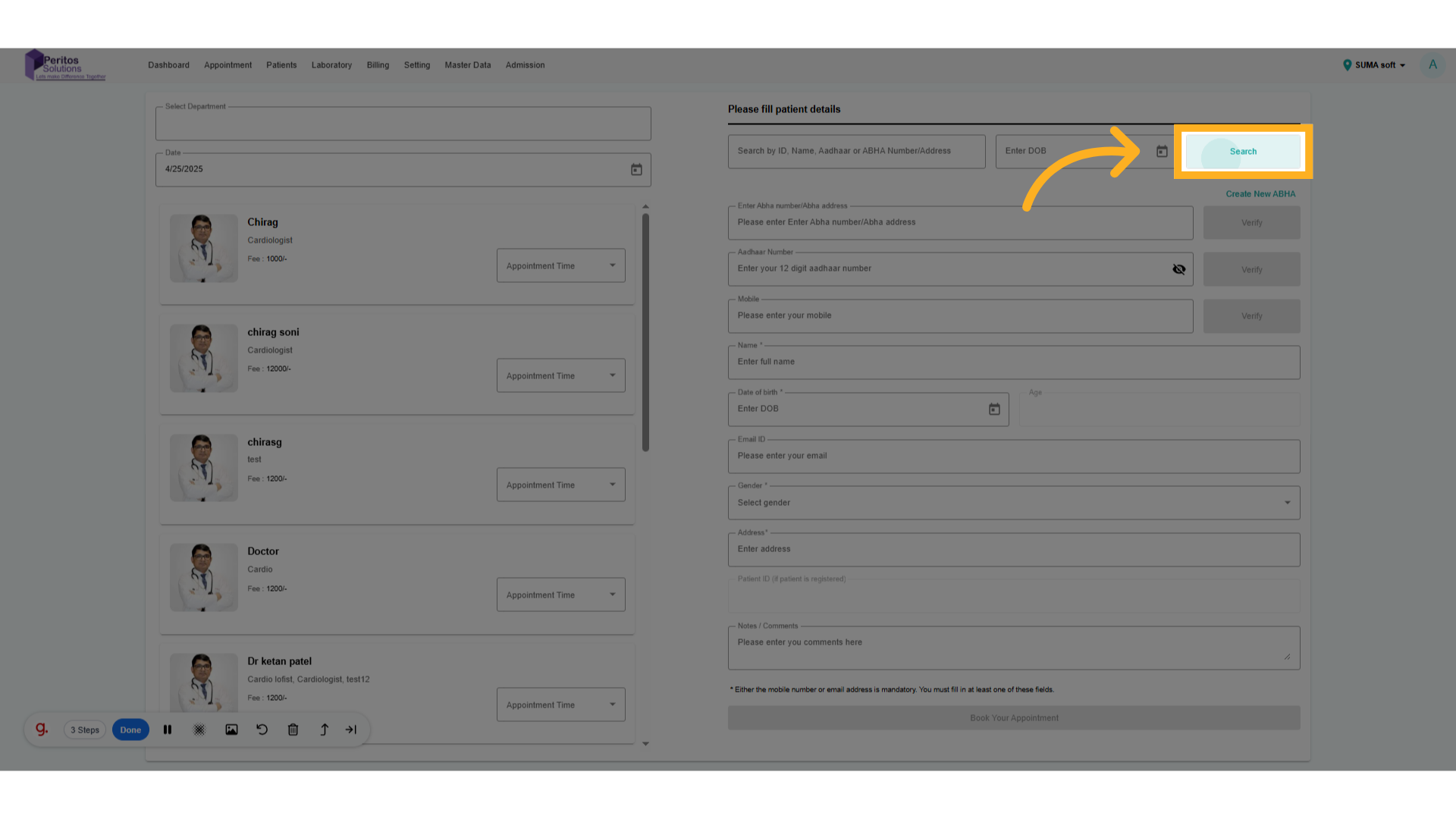Click the screenshot image icon

coord(231,730)
